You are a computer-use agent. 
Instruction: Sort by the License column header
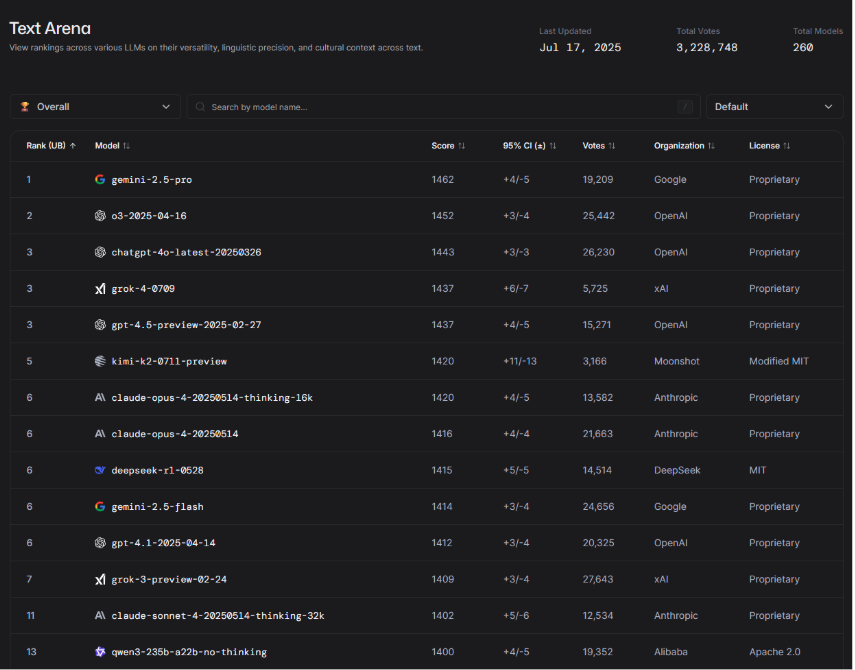point(770,146)
